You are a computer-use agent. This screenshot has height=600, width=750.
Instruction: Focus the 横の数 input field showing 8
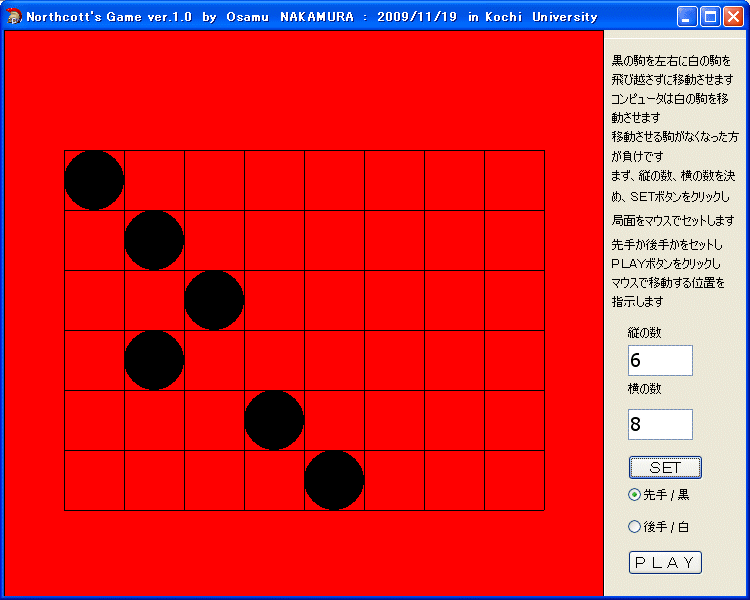click(x=660, y=424)
